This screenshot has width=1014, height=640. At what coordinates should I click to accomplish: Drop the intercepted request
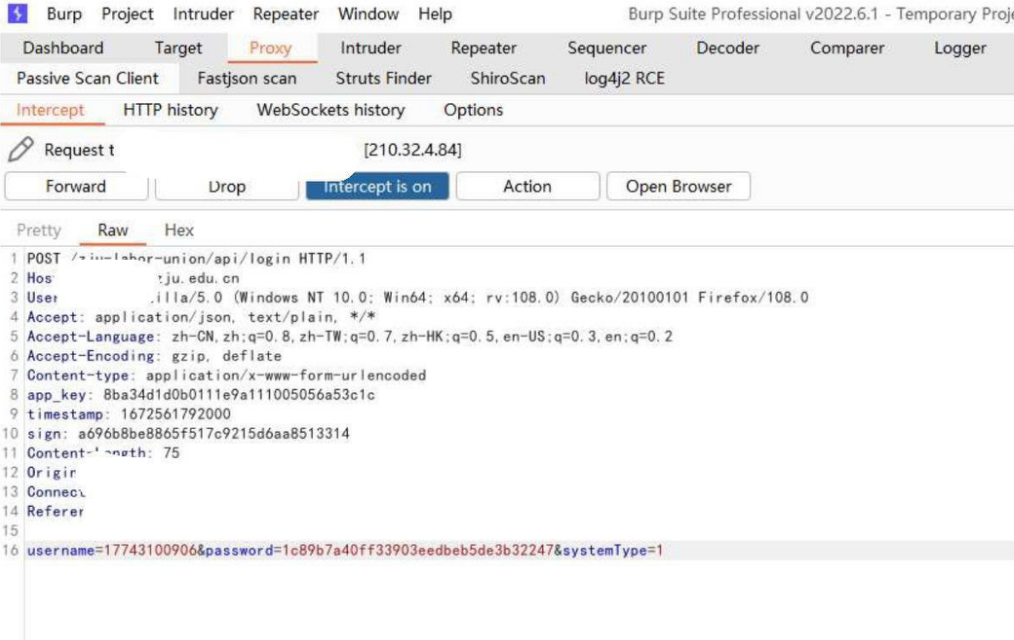[x=227, y=186]
